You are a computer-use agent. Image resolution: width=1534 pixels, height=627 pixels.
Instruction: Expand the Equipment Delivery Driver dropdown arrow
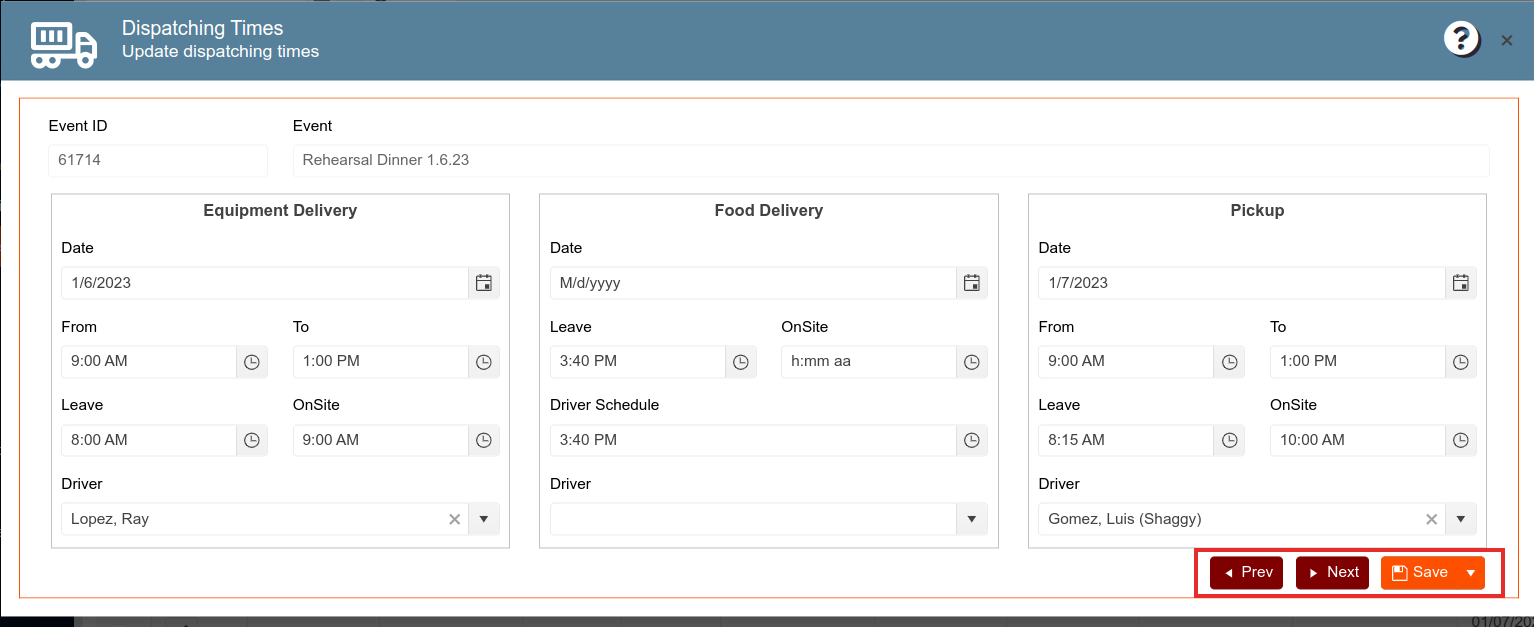click(484, 519)
